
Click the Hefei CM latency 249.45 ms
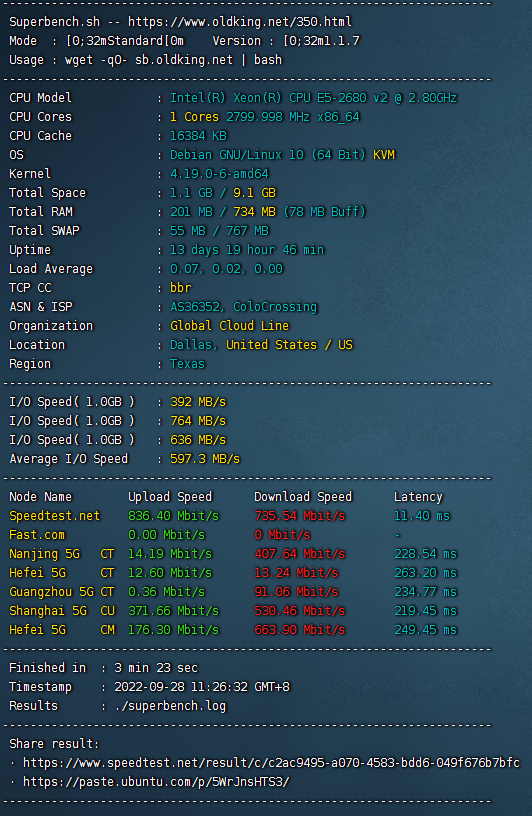pos(425,630)
